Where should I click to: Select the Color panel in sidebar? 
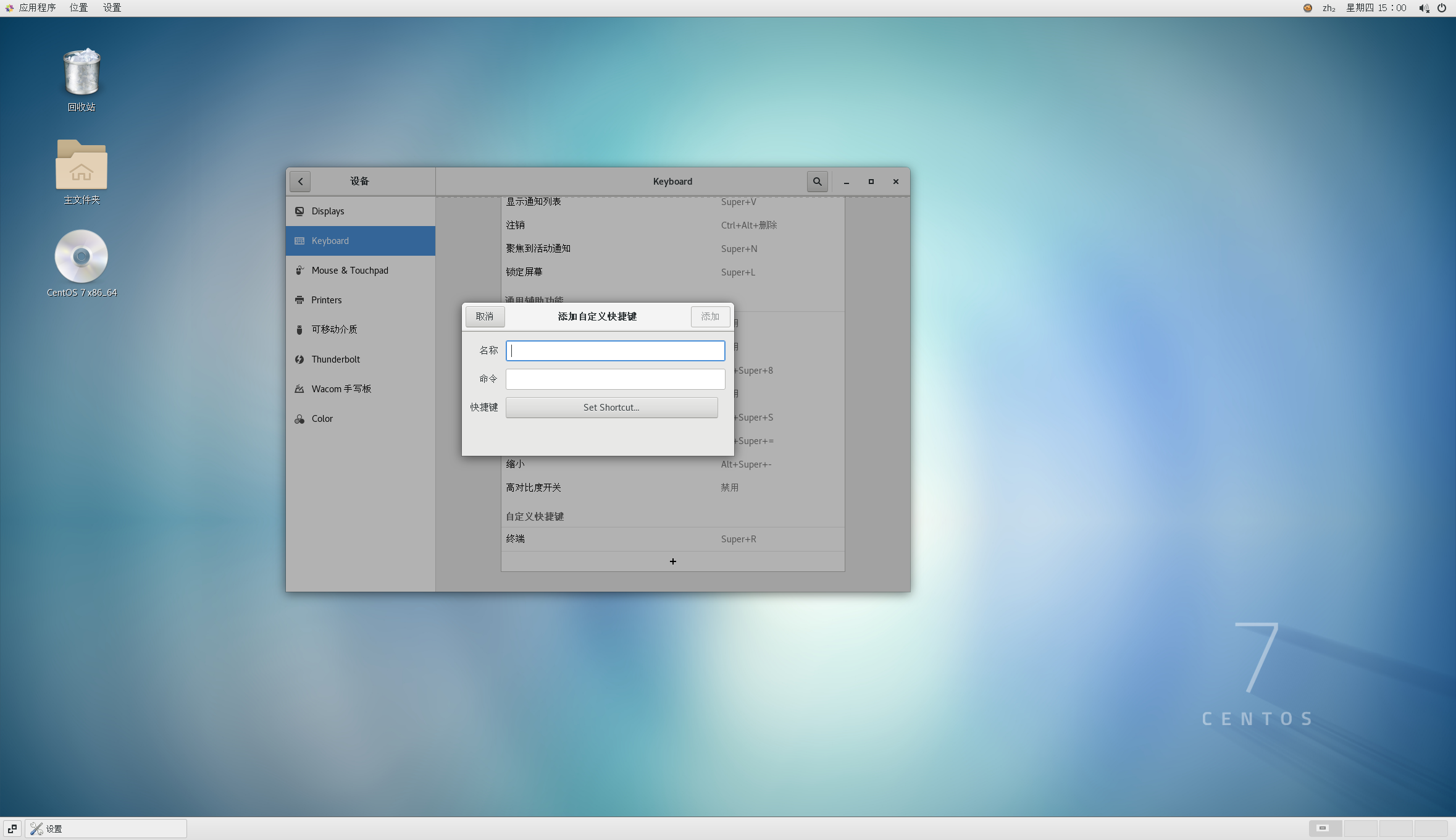click(x=322, y=419)
